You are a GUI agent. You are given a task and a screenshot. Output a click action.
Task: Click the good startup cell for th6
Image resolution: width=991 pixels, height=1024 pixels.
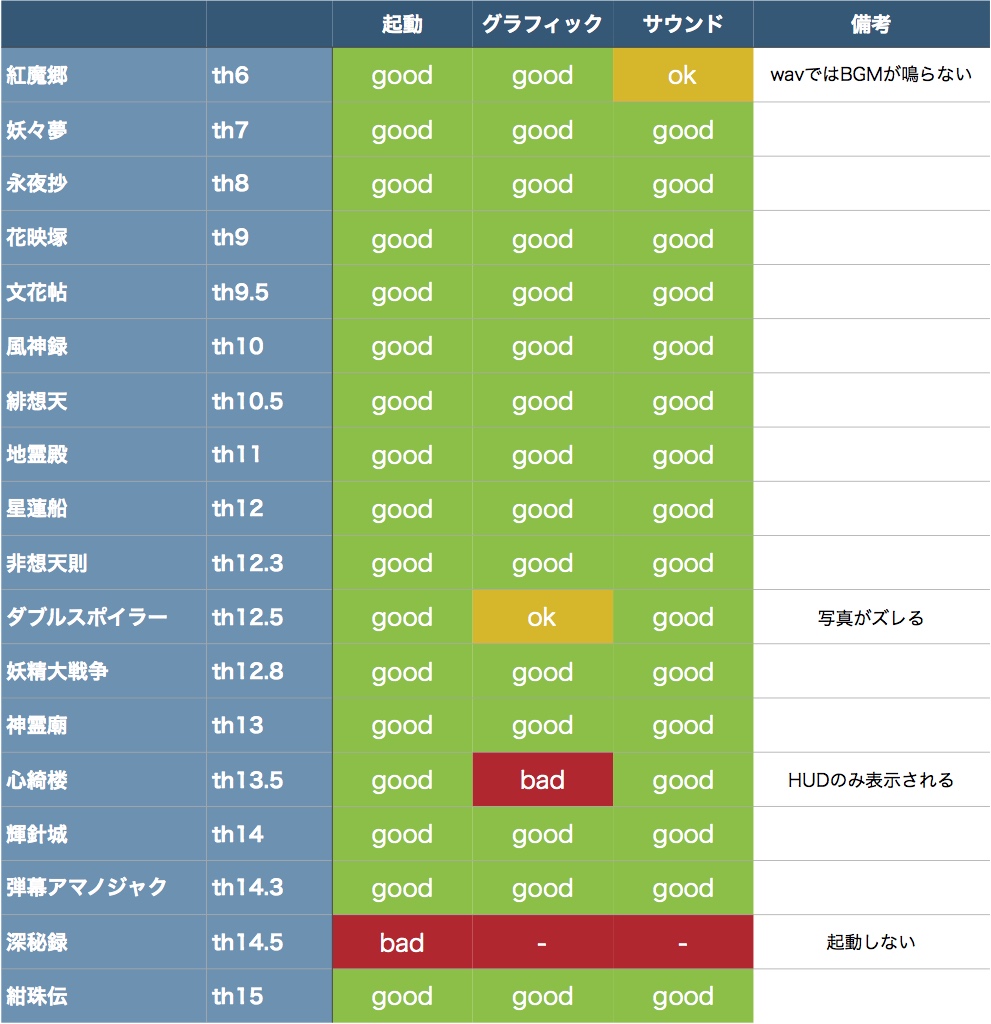[x=402, y=75]
